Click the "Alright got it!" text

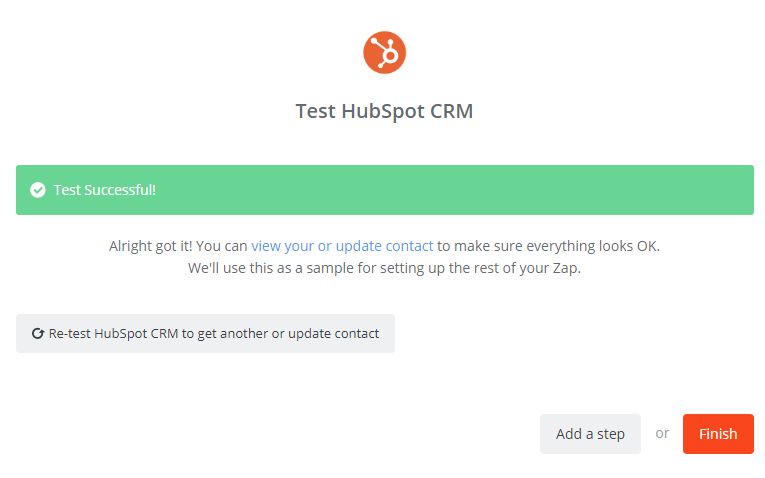point(150,246)
